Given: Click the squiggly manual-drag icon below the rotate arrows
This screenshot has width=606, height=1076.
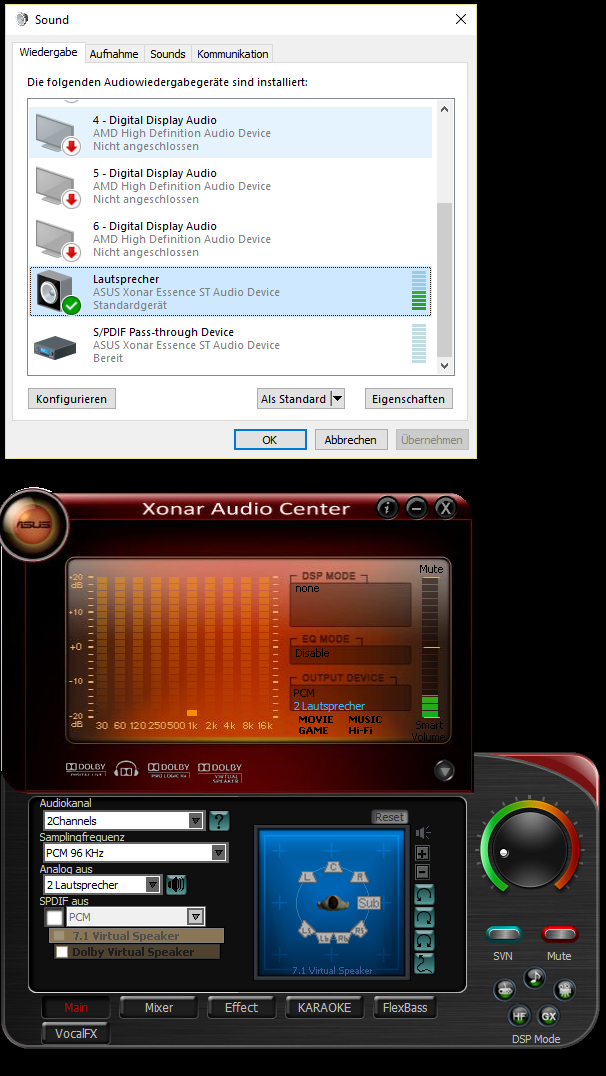Looking at the screenshot, I should point(424,964).
